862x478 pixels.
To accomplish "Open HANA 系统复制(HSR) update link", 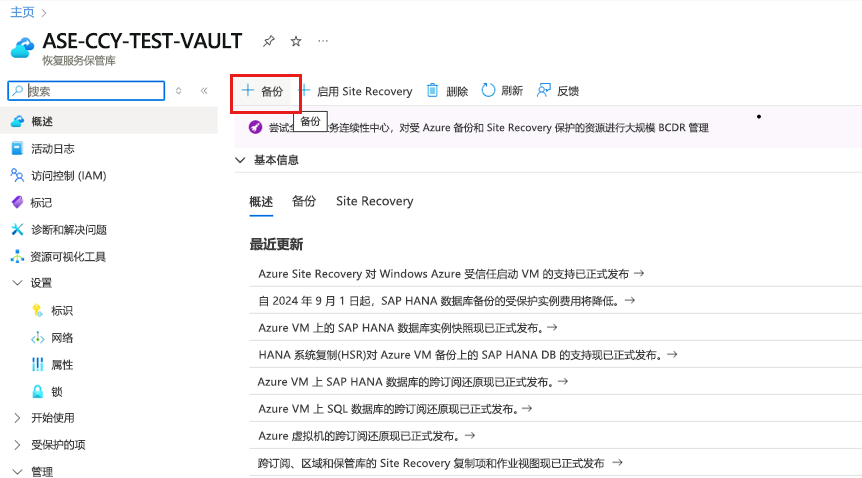I will (468, 355).
